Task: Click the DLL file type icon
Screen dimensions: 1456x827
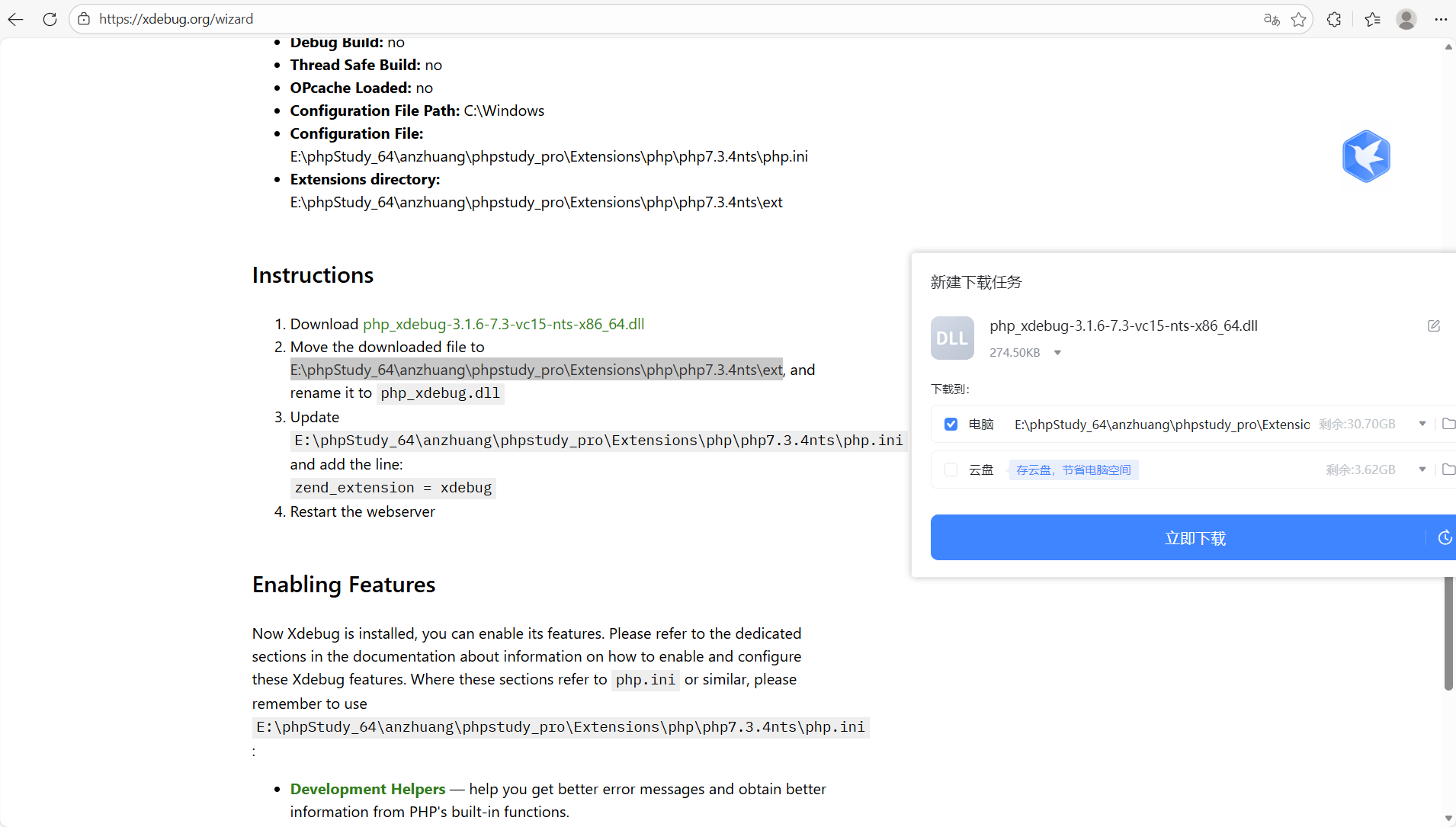Action: 952,338
